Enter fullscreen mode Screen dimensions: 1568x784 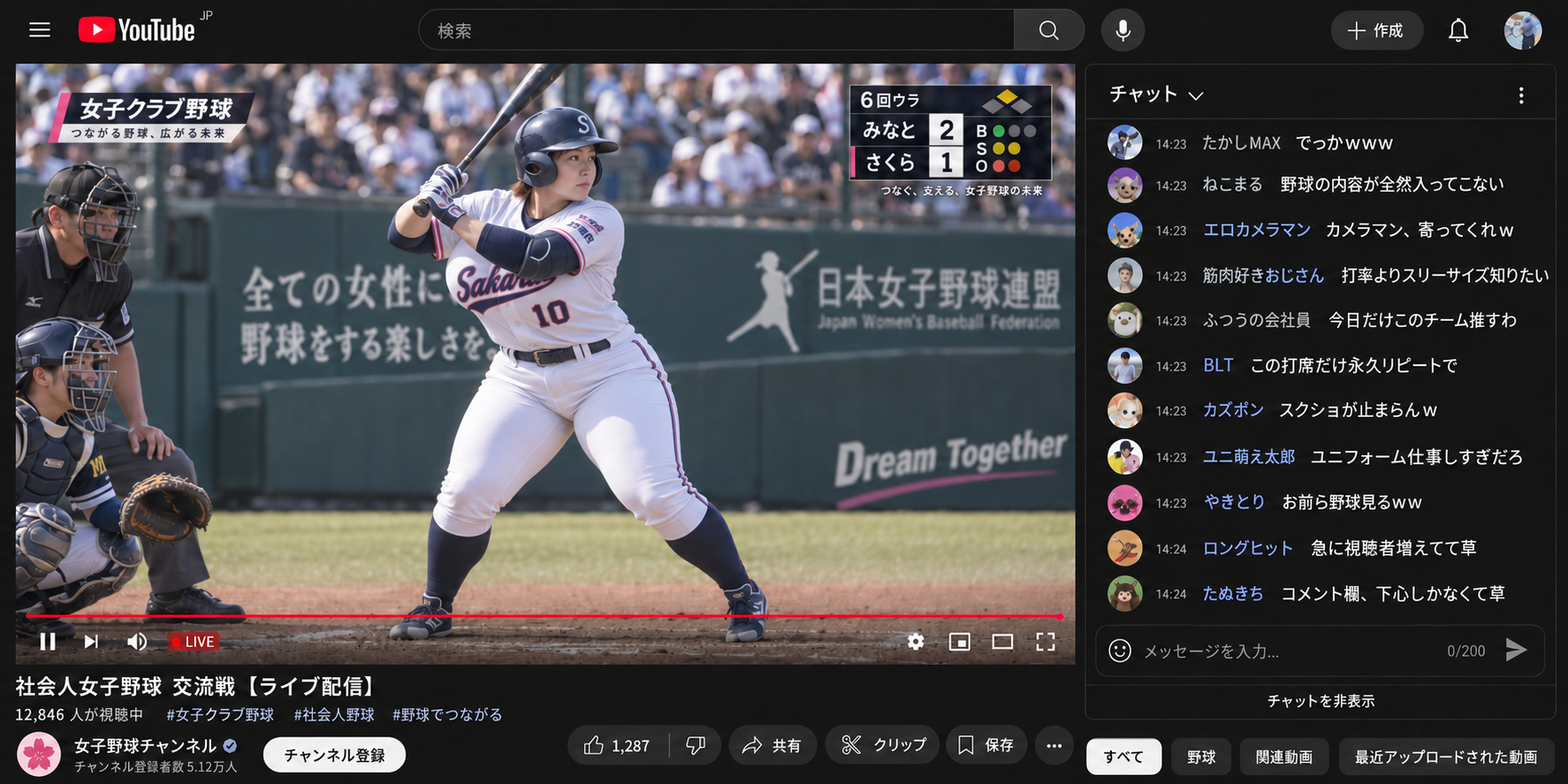1046,642
